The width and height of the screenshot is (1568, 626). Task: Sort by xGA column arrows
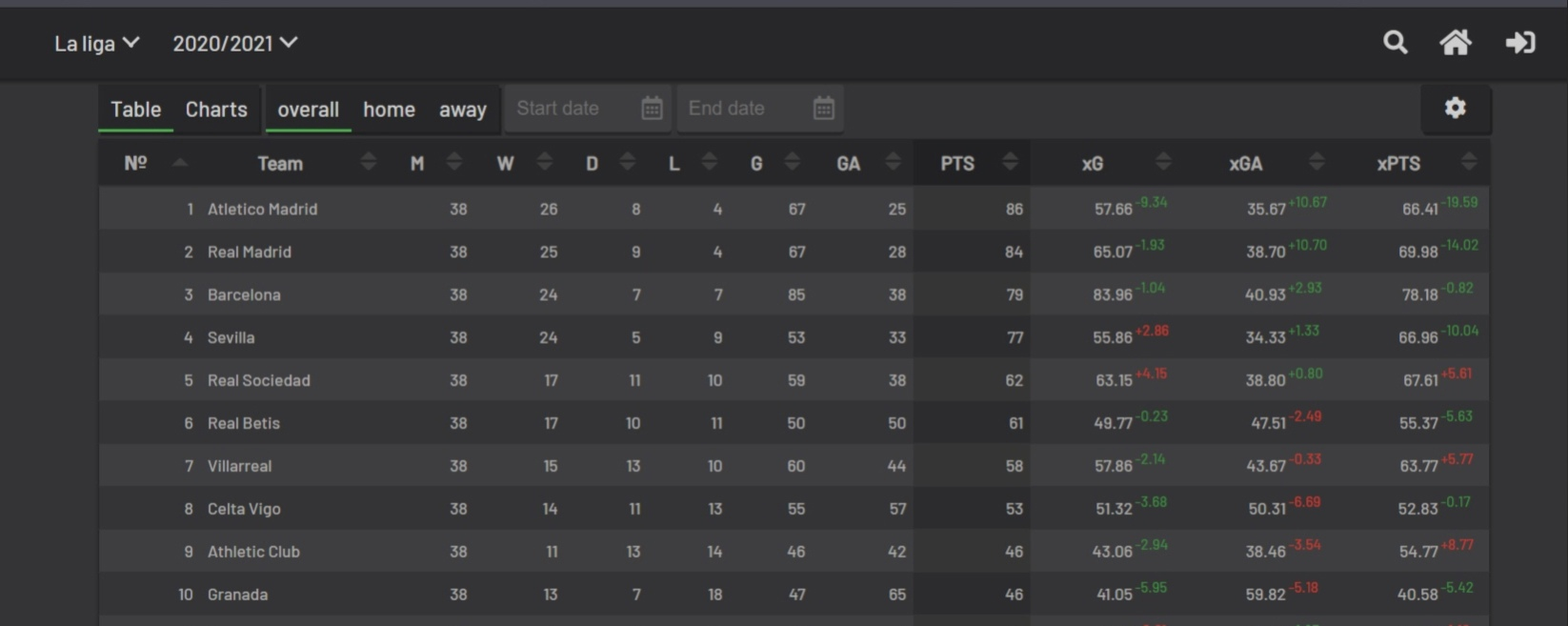(1317, 162)
